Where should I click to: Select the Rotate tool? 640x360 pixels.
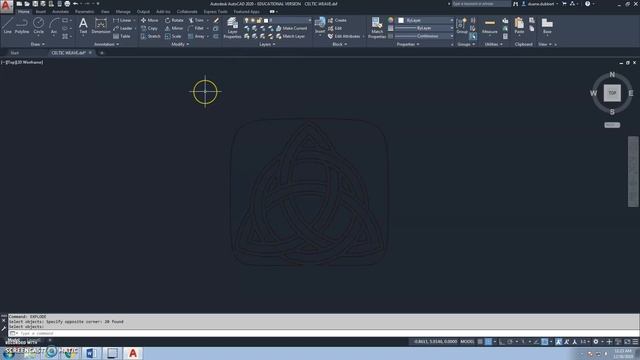[174, 20]
